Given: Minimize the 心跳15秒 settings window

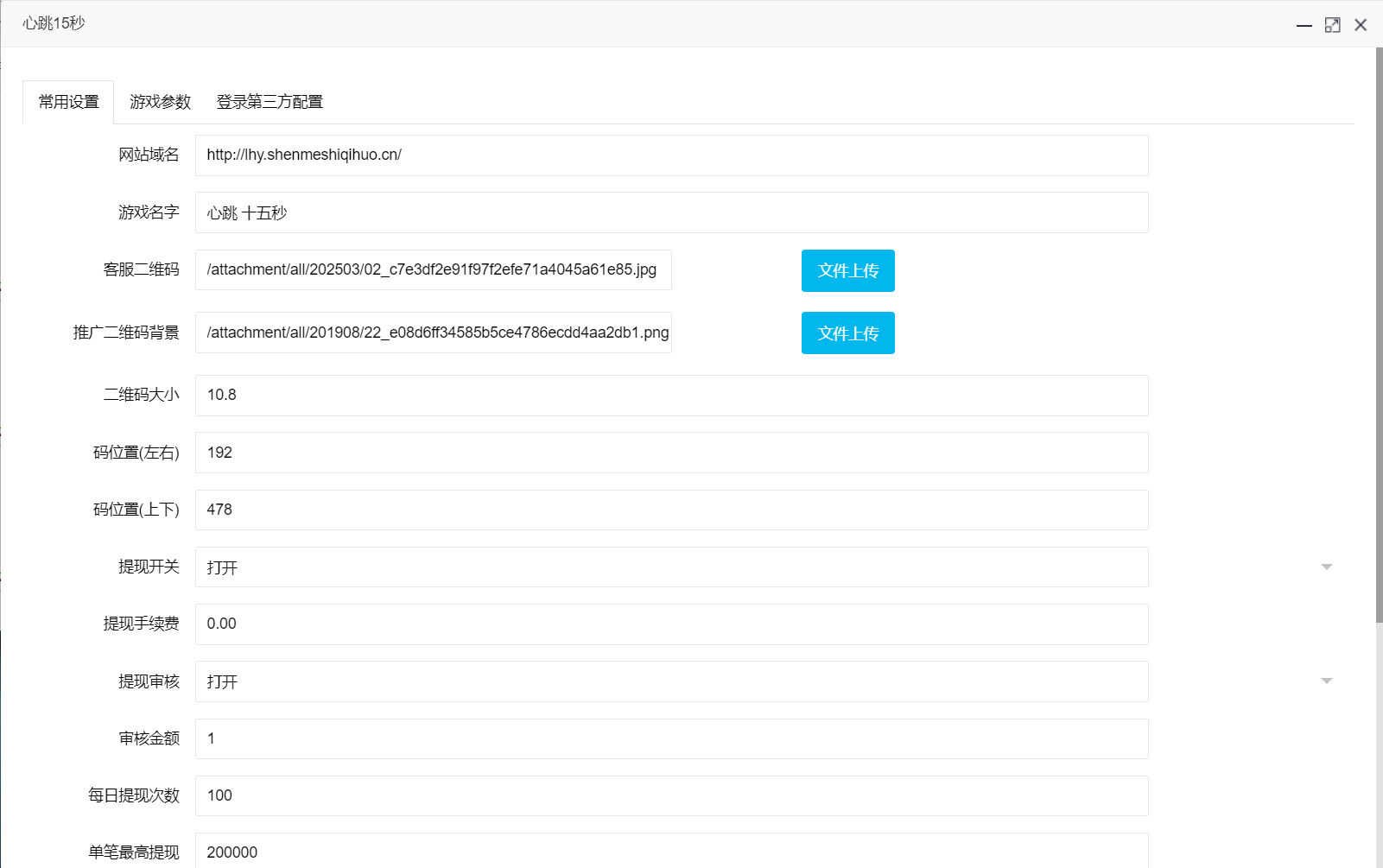Looking at the screenshot, I should [x=1304, y=24].
